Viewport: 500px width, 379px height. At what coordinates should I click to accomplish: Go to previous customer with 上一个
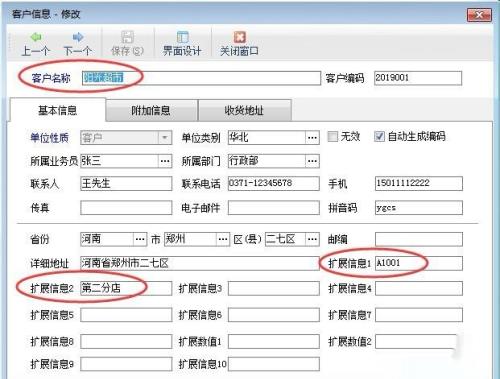pyautogui.click(x=36, y=44)
